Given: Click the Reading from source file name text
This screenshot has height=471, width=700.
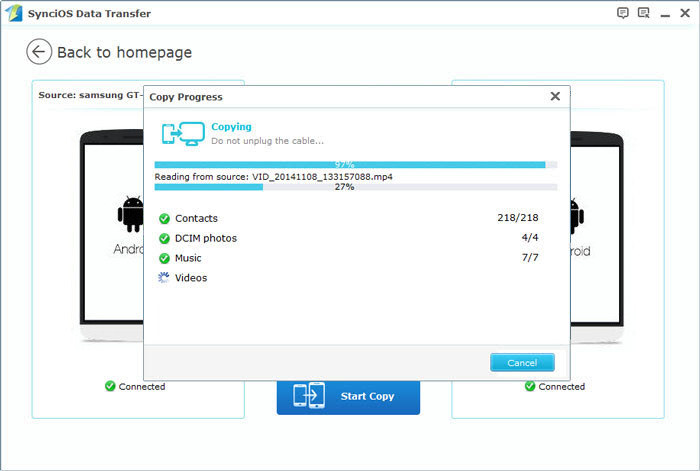Looking at the screenshot, I should pyautogui.click(x=274, y=177).
